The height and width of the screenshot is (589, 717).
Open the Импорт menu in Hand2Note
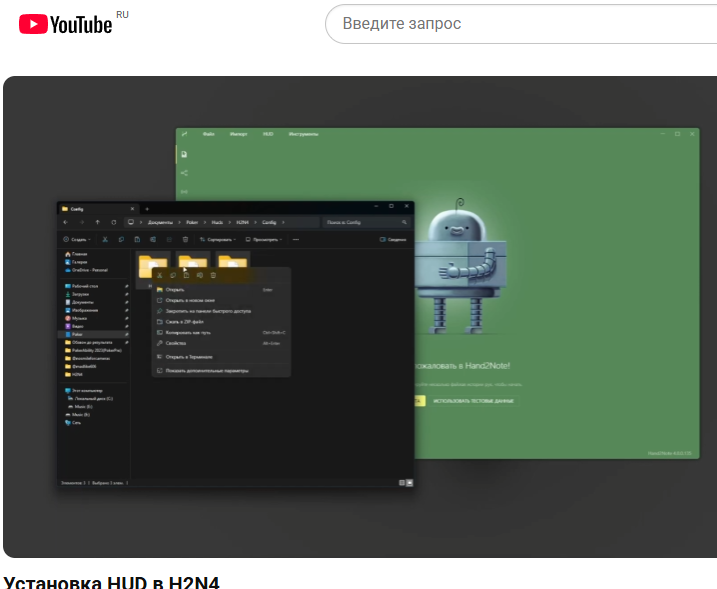238,134
